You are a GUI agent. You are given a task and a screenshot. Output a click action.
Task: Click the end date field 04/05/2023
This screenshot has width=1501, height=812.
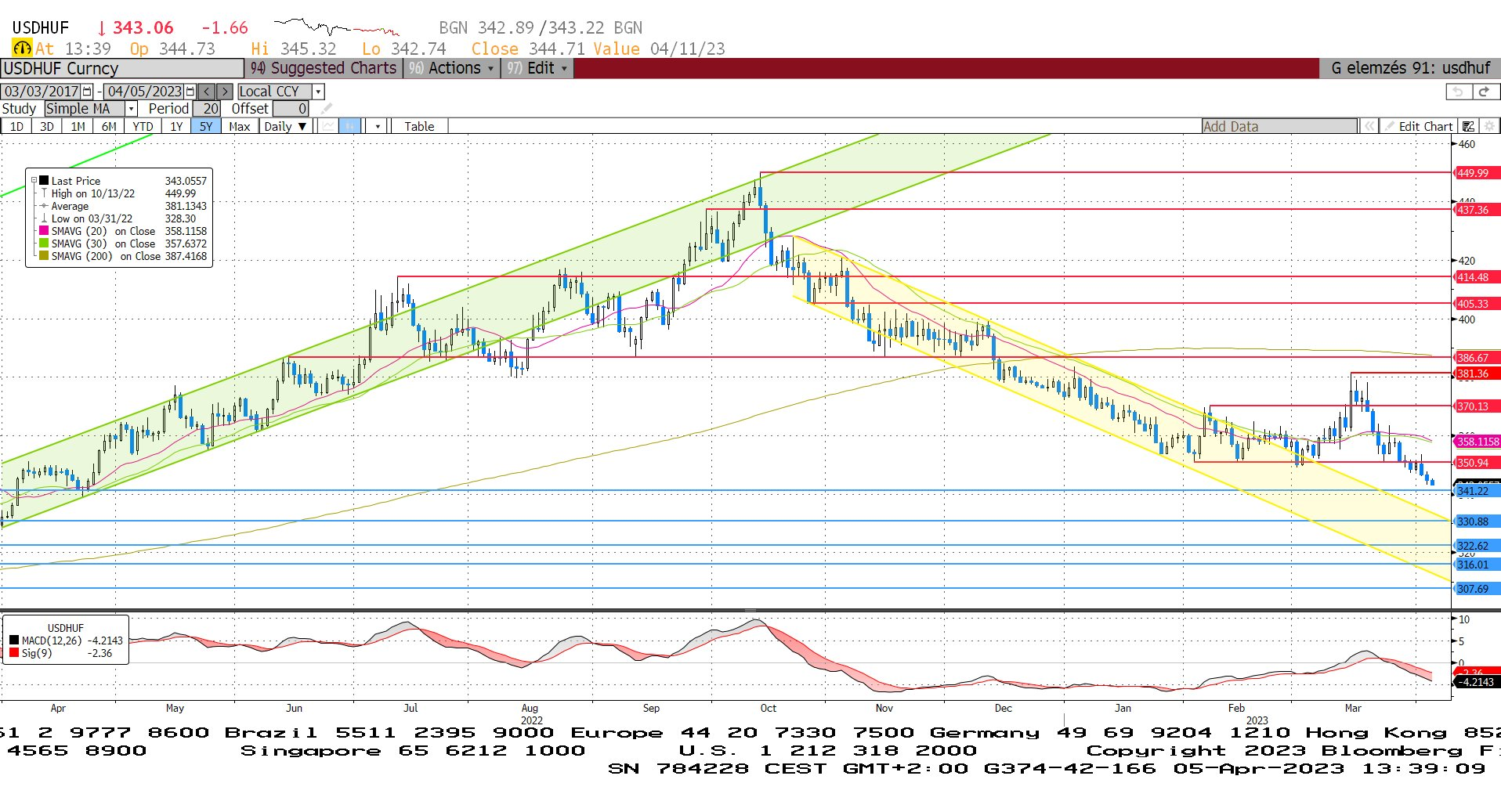tap(144, 92)
